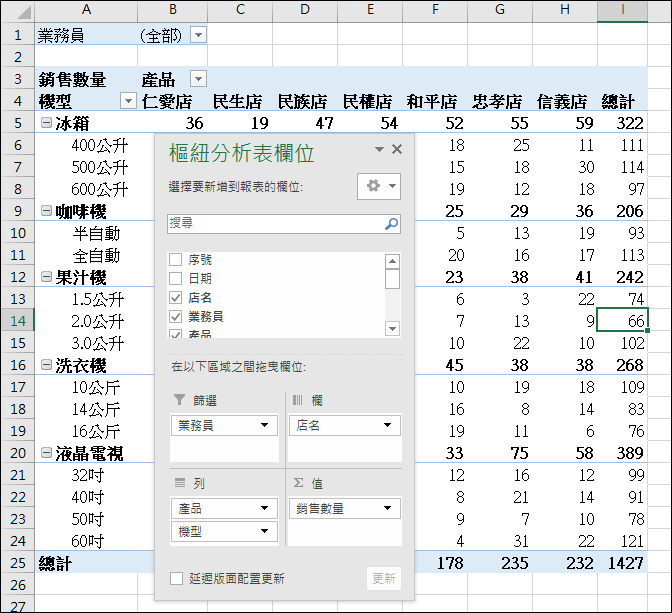672x613 pixels.
Task: Open 銷售數量 field menu in values area
Action: pyautogui.click(x=387, y=508)
